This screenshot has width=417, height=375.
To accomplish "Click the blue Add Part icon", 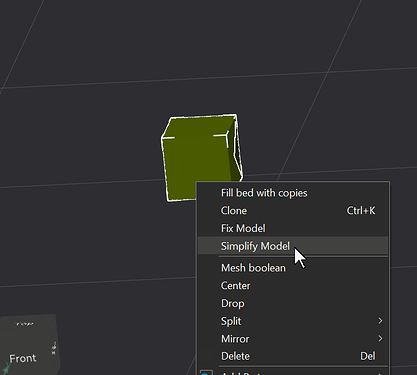I will 206,373.
